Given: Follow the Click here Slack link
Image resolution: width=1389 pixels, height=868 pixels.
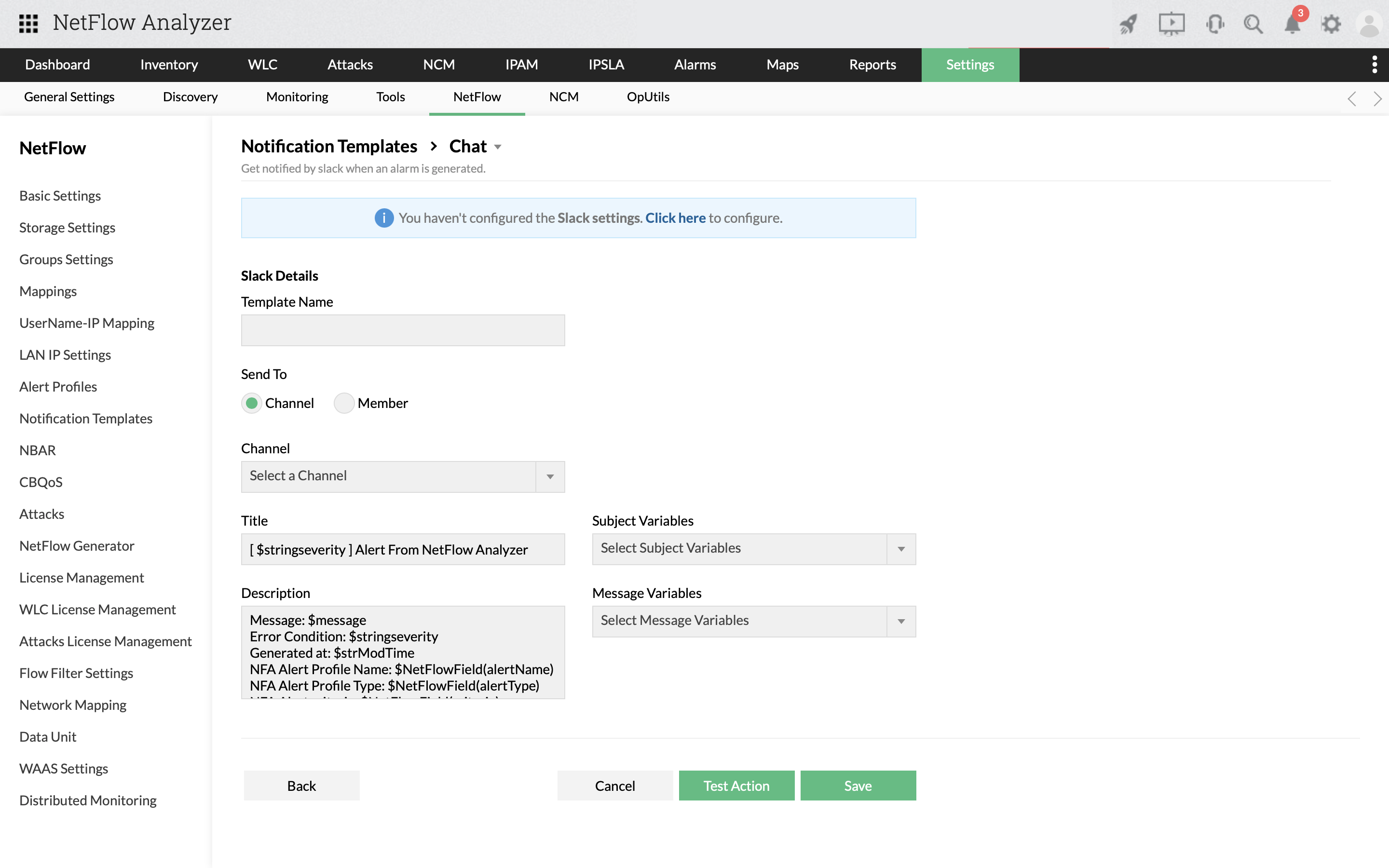Looking at the screenshot, I should click(x=675, y=218).
